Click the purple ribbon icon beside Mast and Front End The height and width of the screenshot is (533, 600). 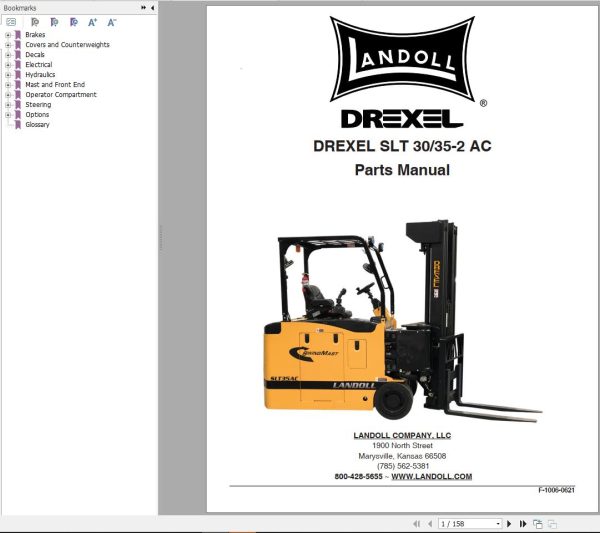18,85
